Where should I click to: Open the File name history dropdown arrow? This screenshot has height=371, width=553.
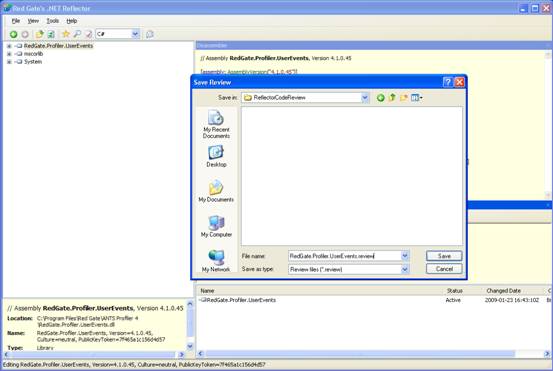tap(405, 256)
